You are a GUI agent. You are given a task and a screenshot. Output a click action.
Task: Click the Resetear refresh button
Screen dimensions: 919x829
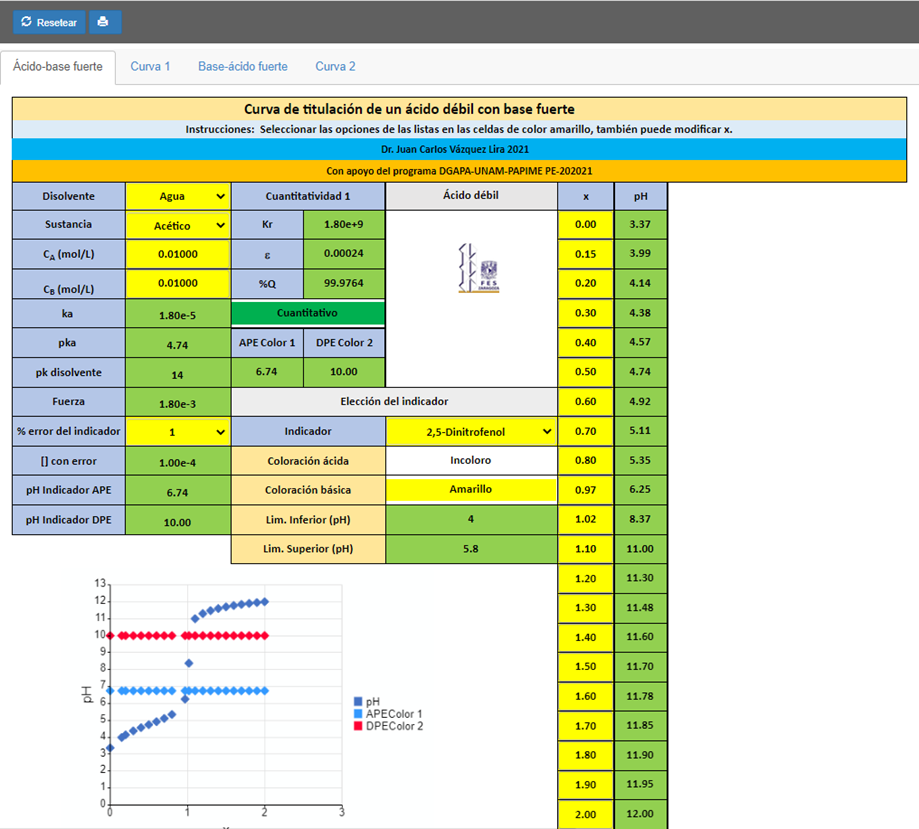click(x=49, y=22)
